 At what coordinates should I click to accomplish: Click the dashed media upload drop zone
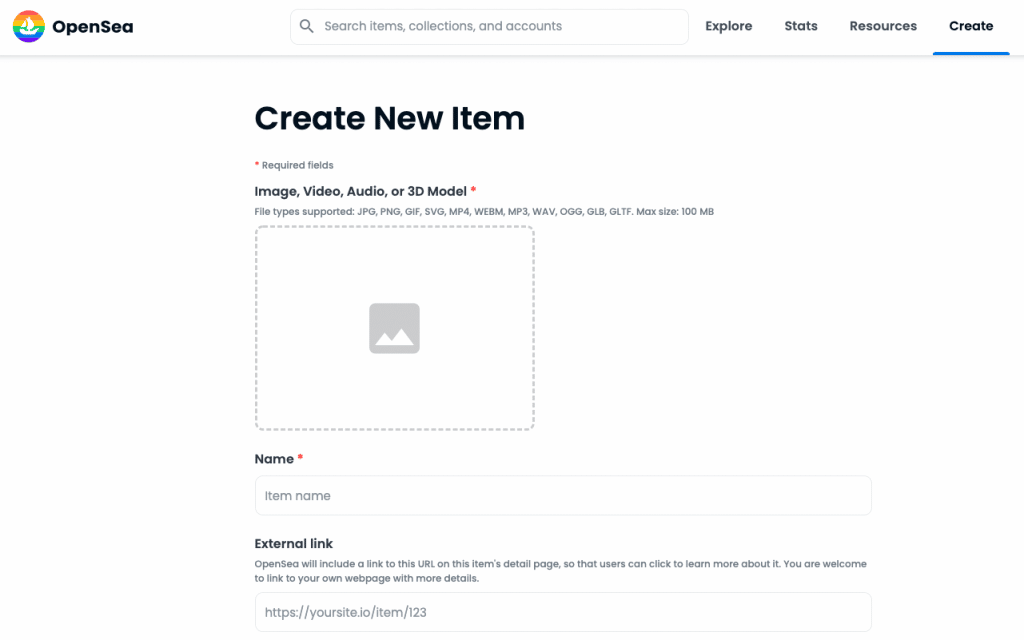(394, 328)
